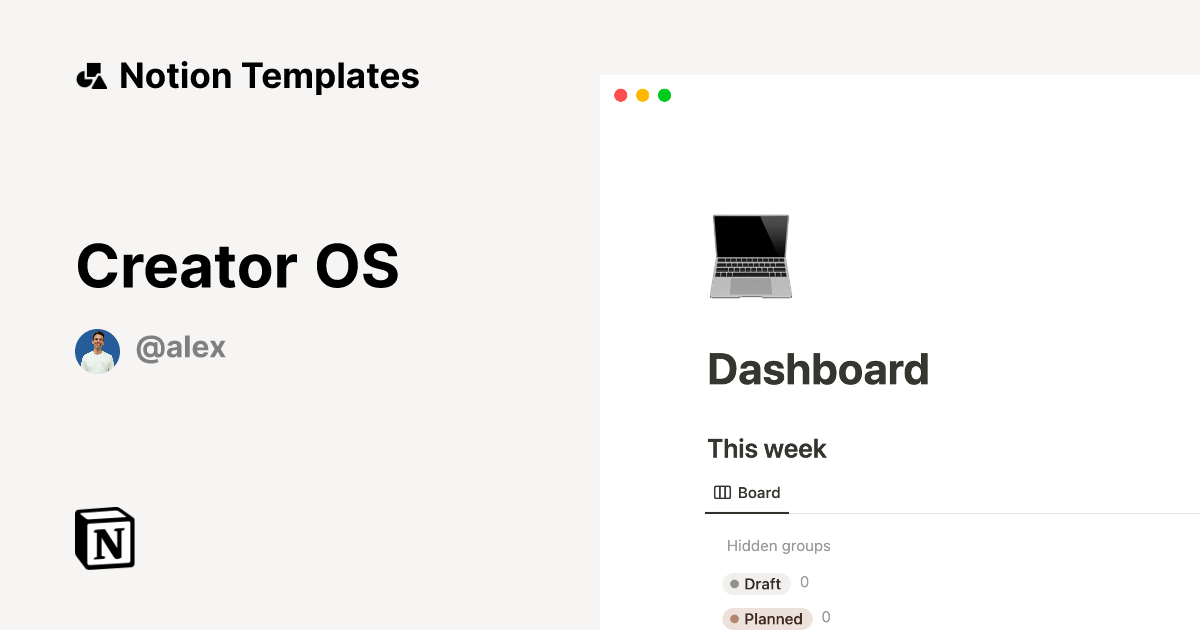This screenshot has width=1200, height=630.
Task: Click the red window dot
Action: [621, 94]
